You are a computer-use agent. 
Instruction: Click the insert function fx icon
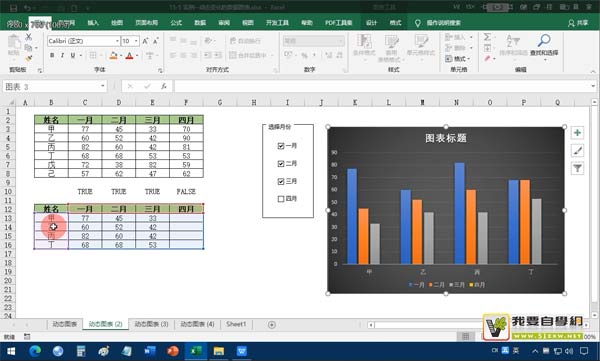point(164,87)
